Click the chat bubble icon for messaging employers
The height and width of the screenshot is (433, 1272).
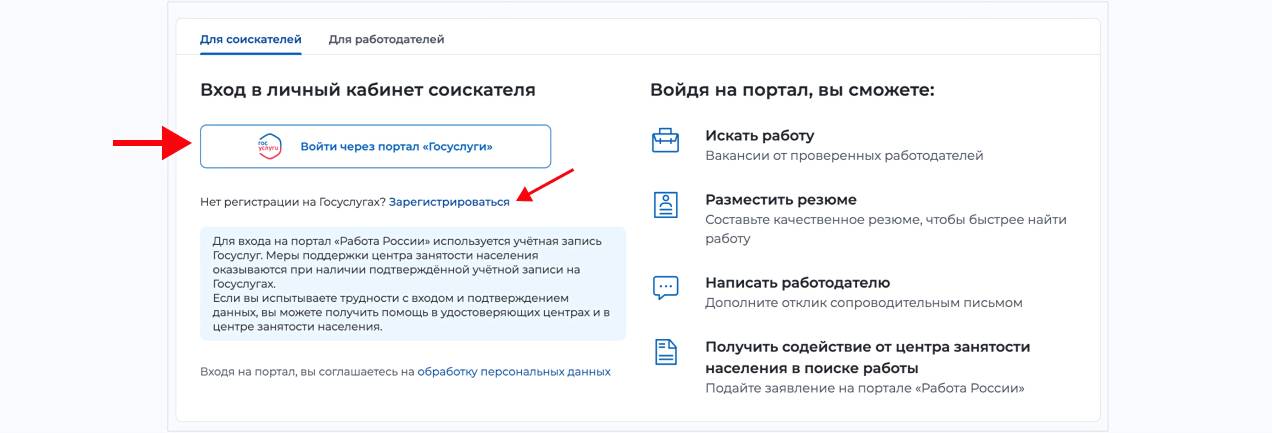[x=665, y=288]
